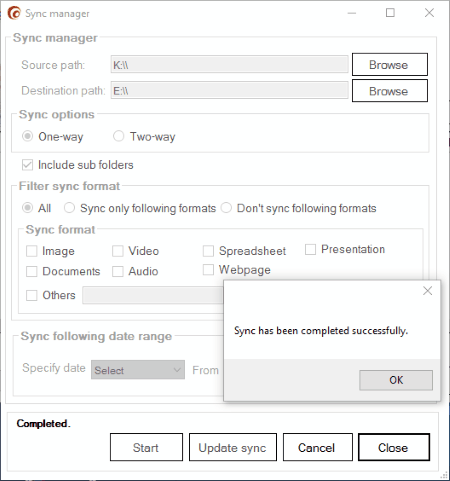Toggle the Include sub folders checkbox
This screenshot has height=481, width=450.
coord(27,165)
